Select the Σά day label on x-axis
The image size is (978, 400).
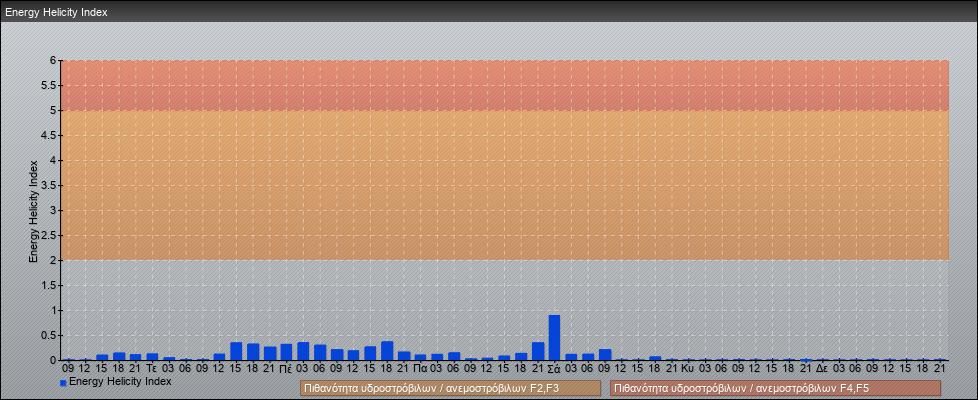coord(554,368)
